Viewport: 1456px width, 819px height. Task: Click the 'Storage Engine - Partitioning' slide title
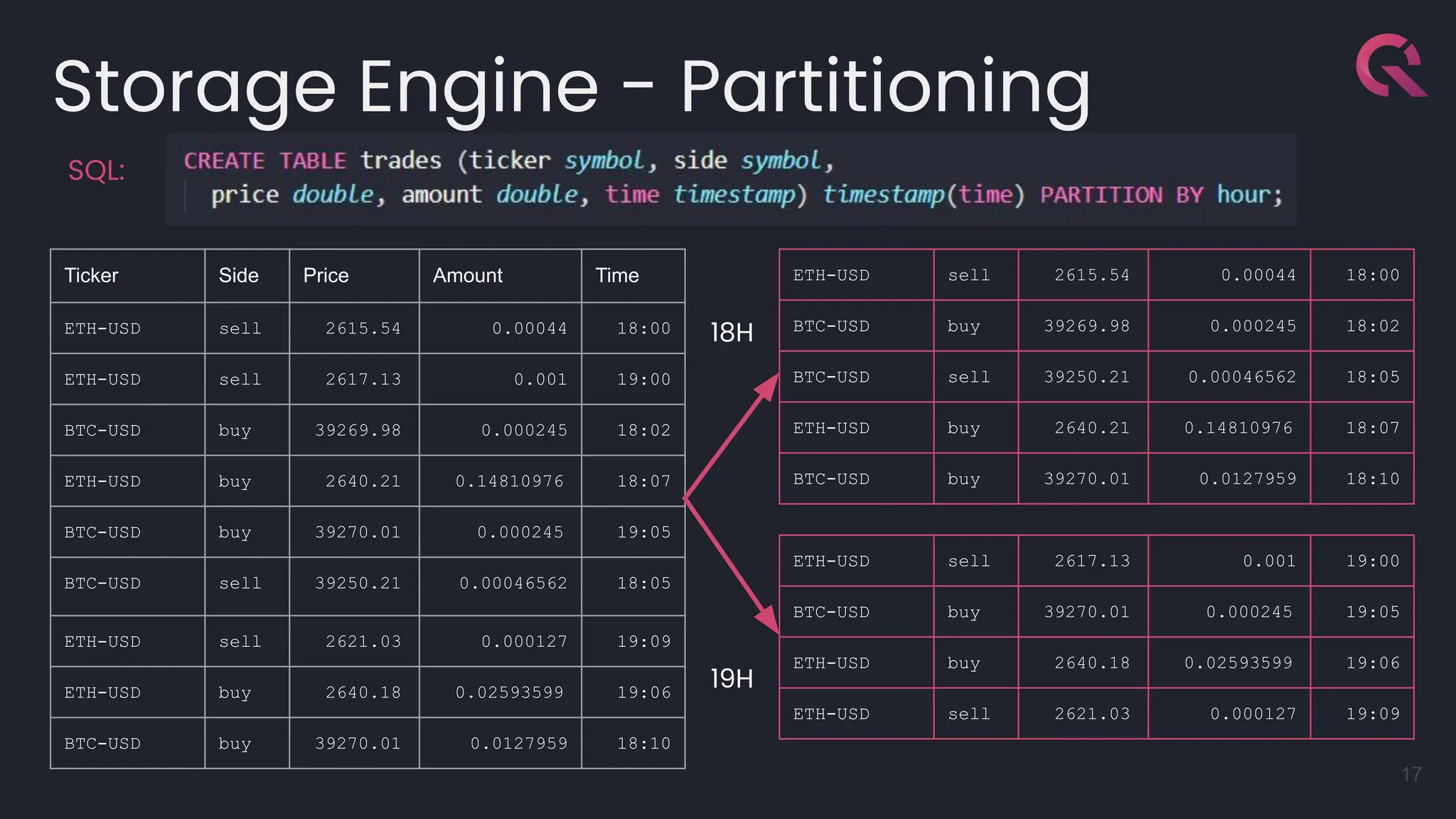(x=572, y=87)
